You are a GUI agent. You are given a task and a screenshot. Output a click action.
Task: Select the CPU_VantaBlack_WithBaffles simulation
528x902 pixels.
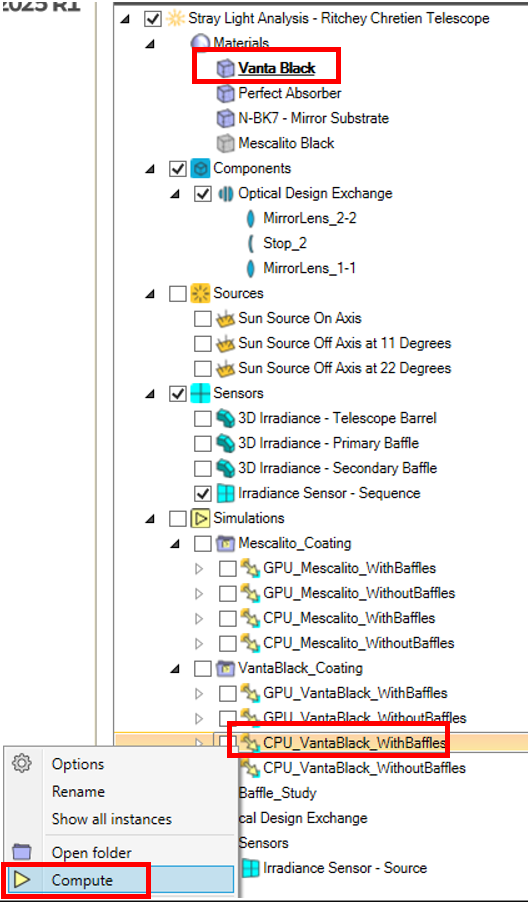pyautogui.click(x=354, y=743)
